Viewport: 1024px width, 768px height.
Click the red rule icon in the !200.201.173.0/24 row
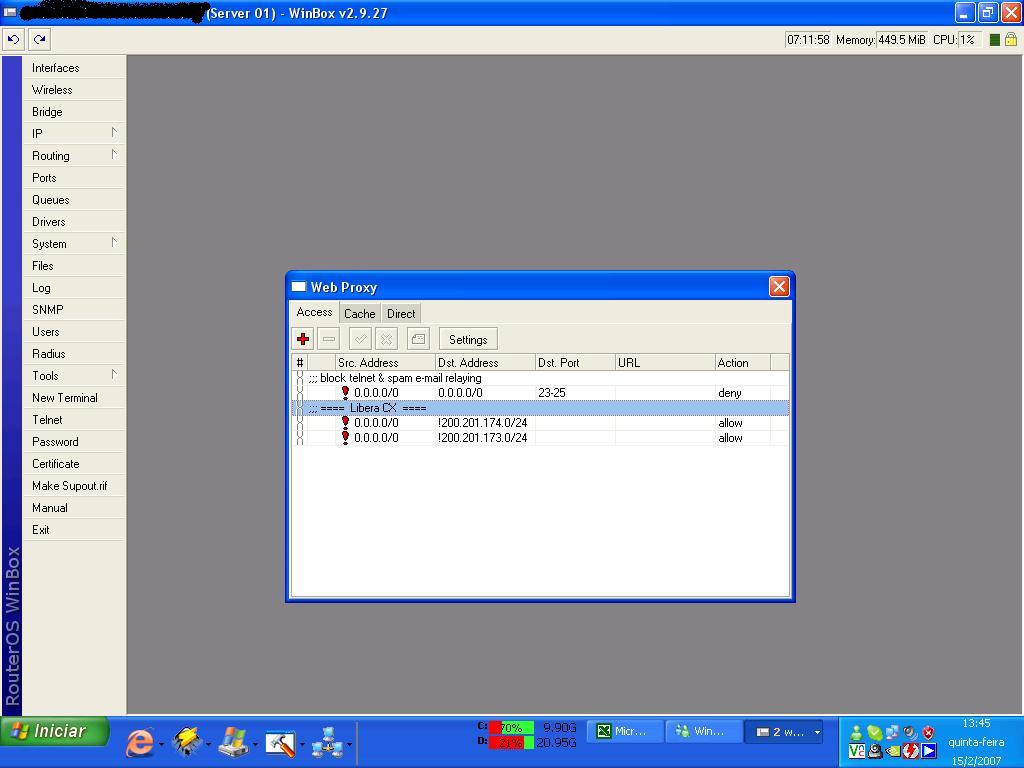click(345, 438)
